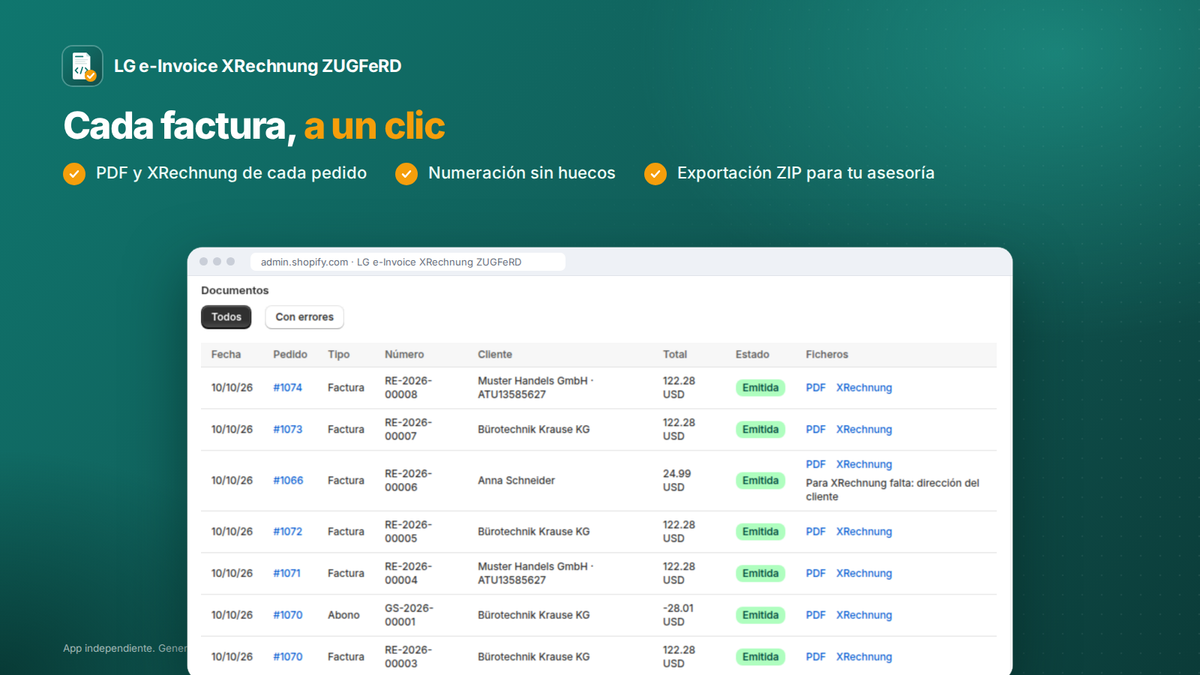The image size is (1200, 675).
Task: Click checkmark icon beside Numeración sin huecos
Action: 406,174
